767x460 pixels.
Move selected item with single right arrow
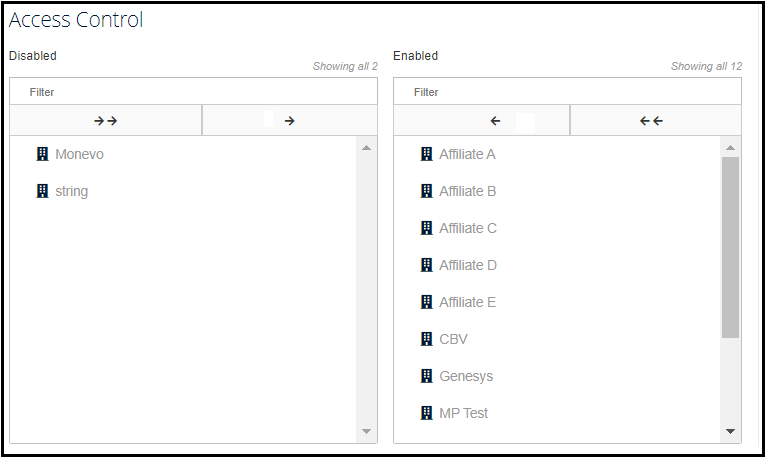click(x=290, y=120)
